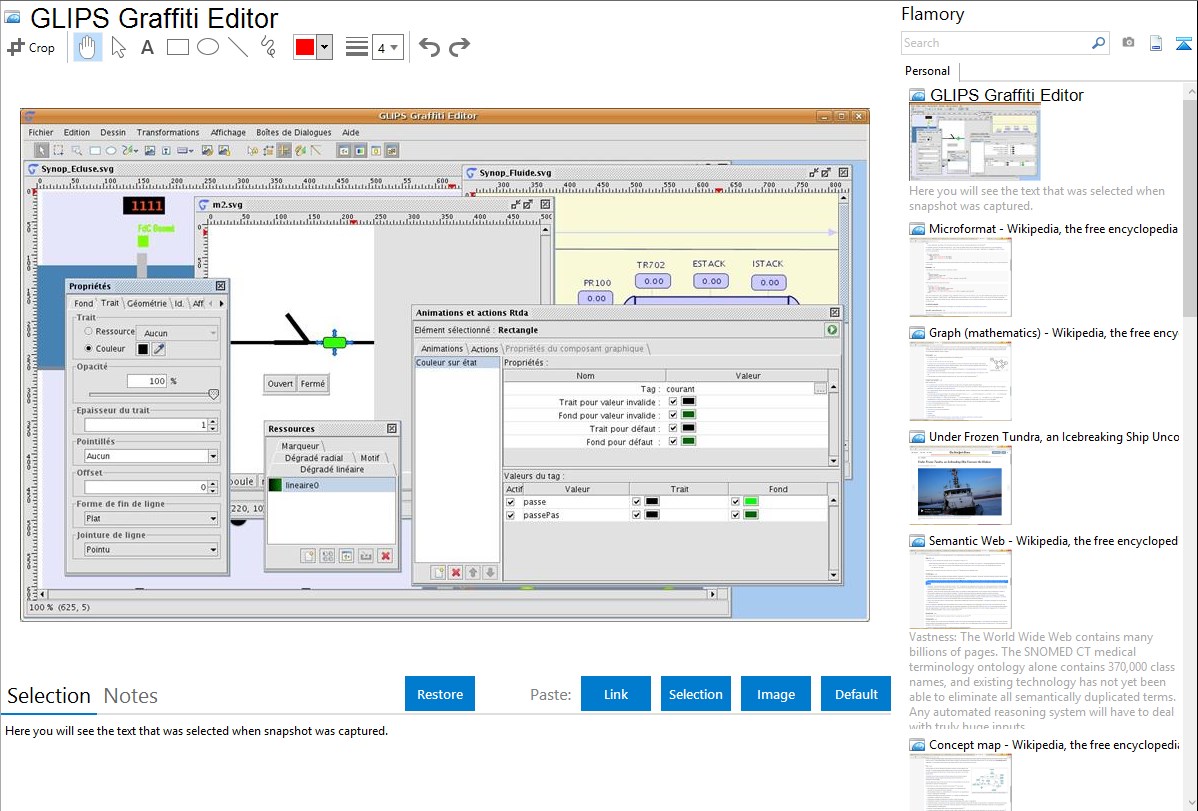Click the green play icon in Animations panel
1198x811 pixels.
pos(831,329)
